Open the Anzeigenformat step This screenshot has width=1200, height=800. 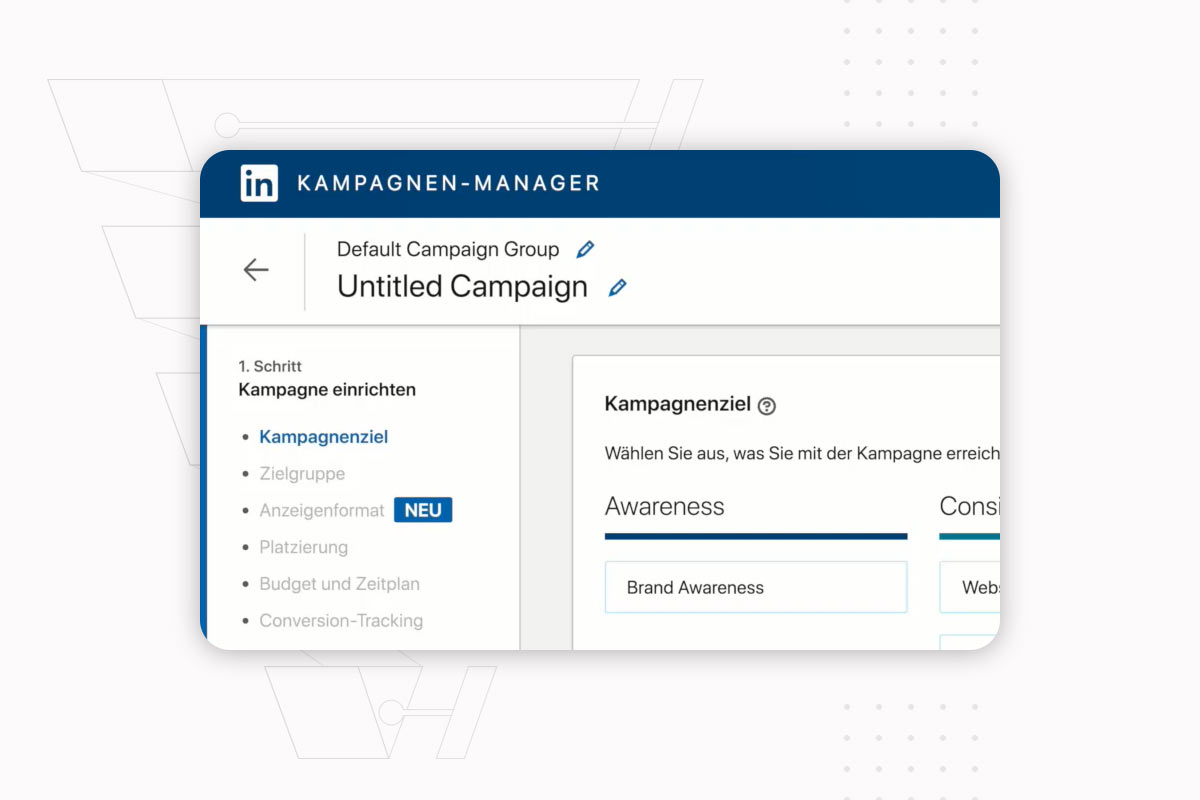[x=322, y=510]
